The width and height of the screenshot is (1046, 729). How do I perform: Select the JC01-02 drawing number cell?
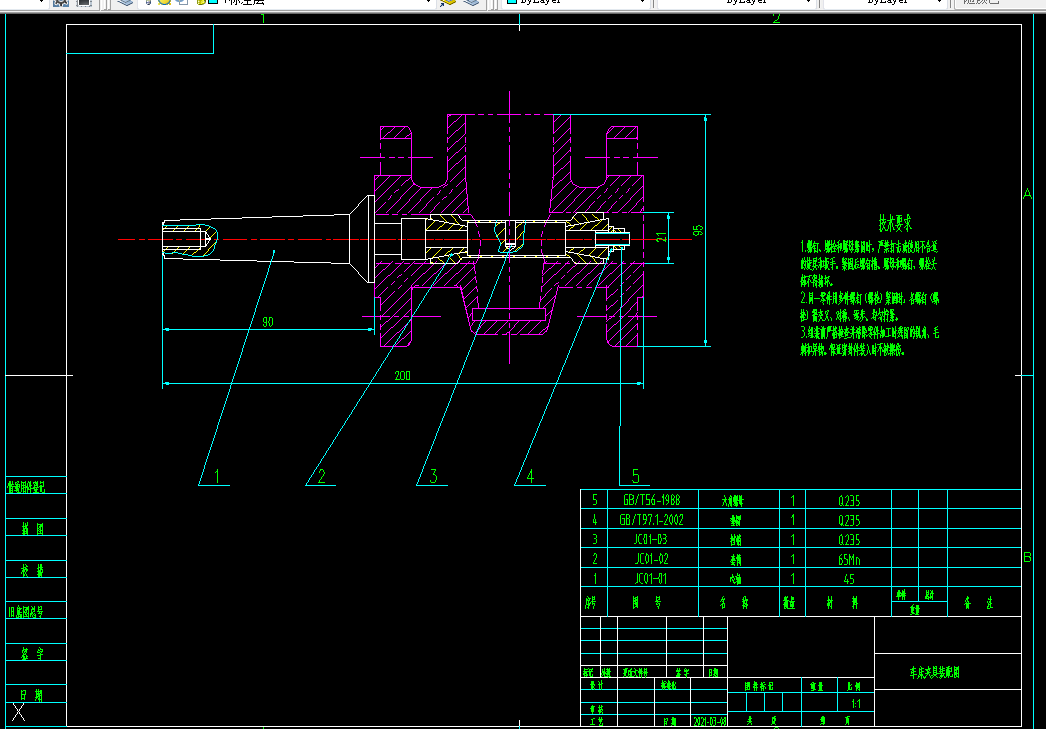tap(651, 559)
